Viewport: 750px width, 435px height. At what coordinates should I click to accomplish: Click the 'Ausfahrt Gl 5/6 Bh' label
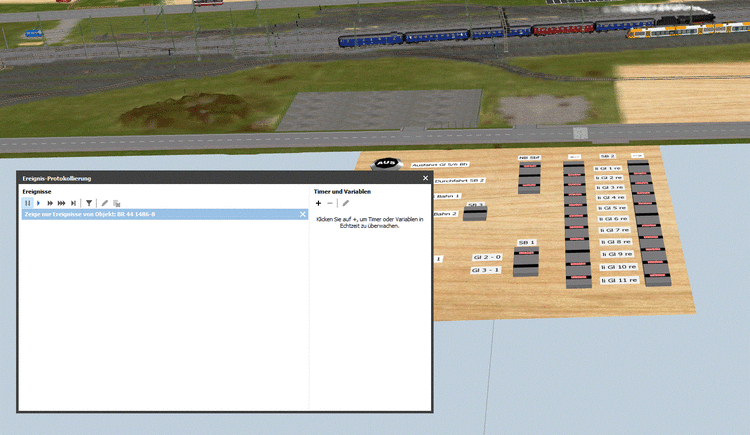point(440,164)
